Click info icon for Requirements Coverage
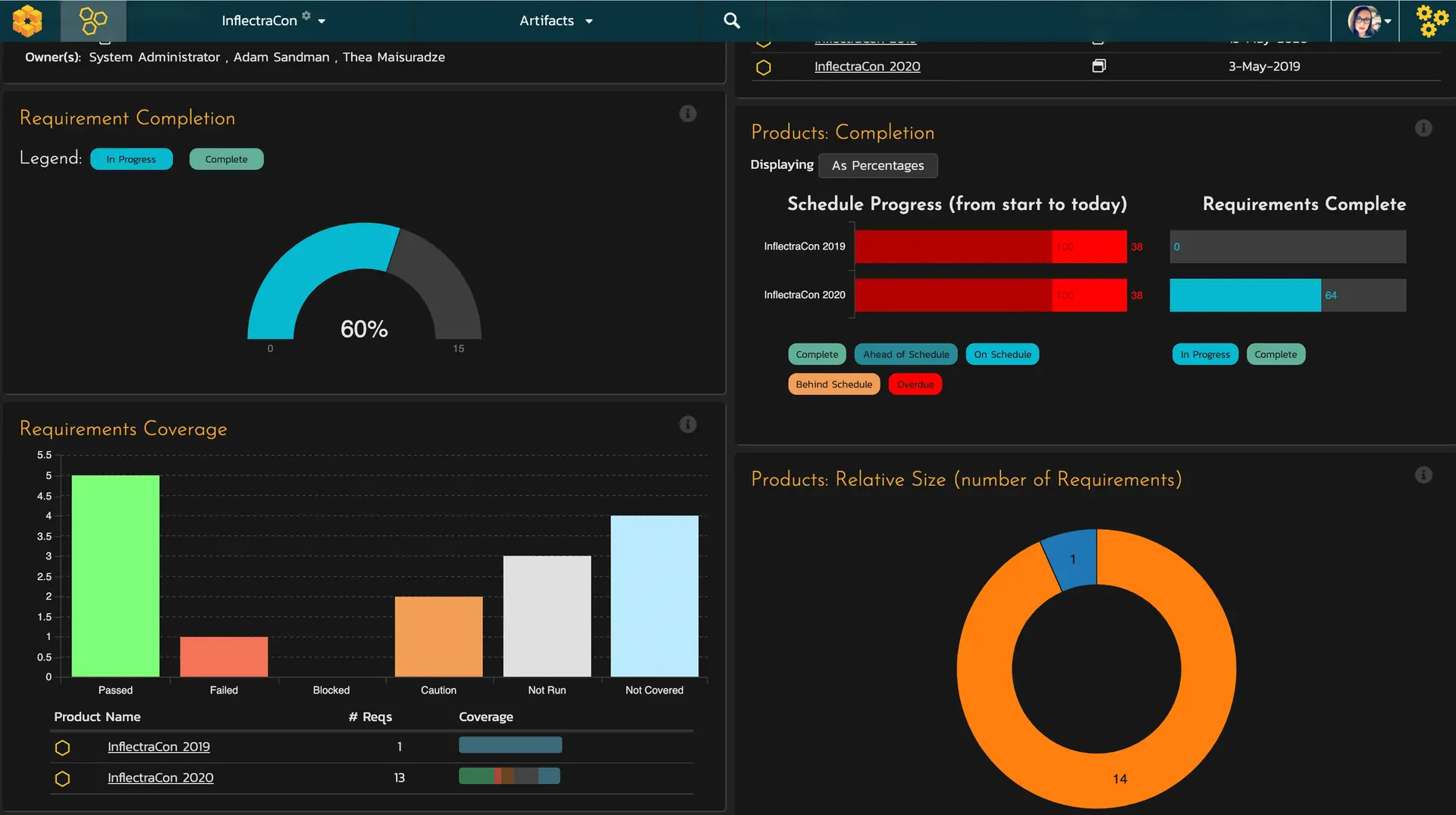The image size is (1456, 815). click(x=687, y=425)
